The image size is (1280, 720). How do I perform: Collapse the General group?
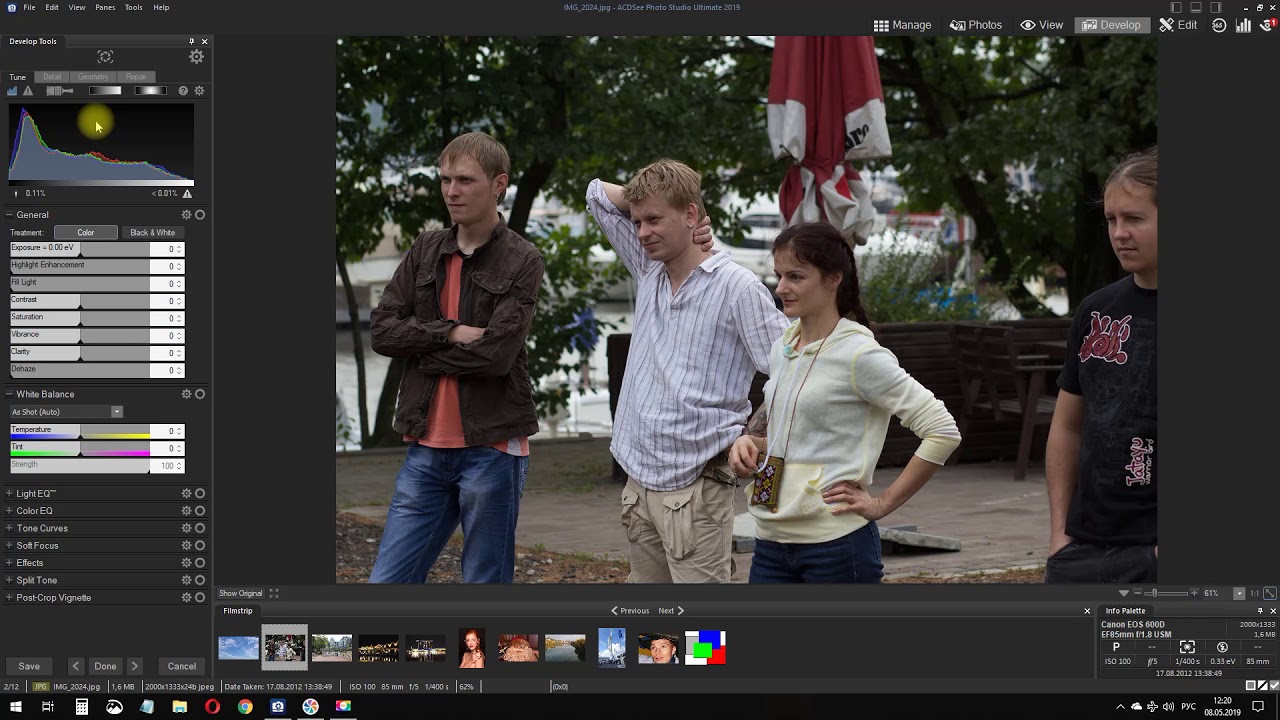(x=9, y=215)
